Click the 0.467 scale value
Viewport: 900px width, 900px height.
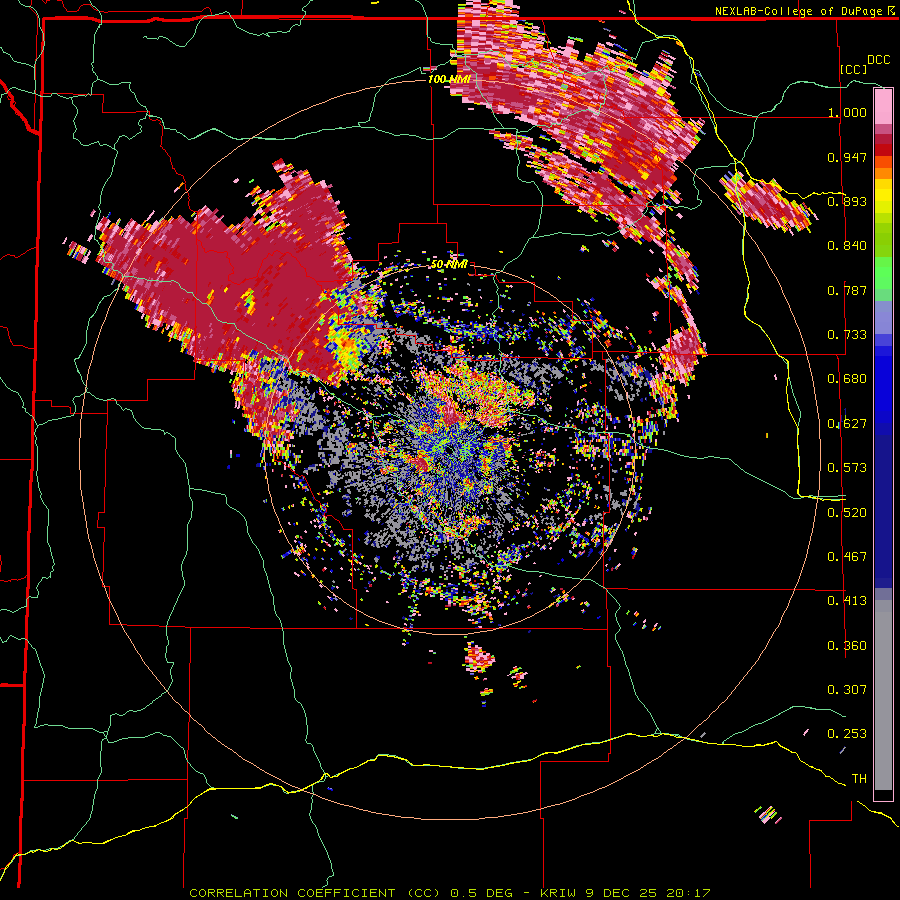coord(847,556)
